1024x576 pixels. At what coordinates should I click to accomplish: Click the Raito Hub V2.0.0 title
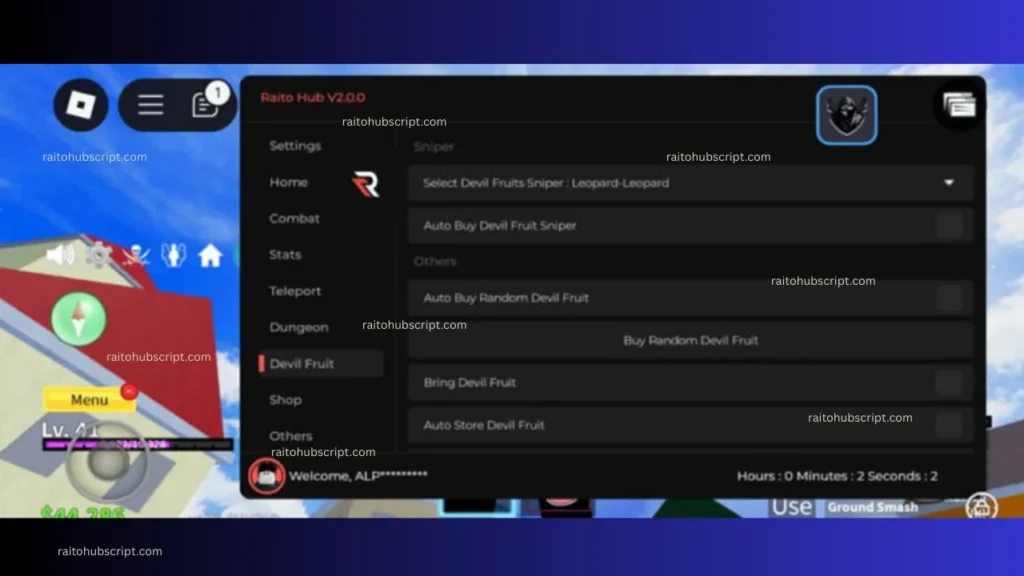click(x=313, y=97)
